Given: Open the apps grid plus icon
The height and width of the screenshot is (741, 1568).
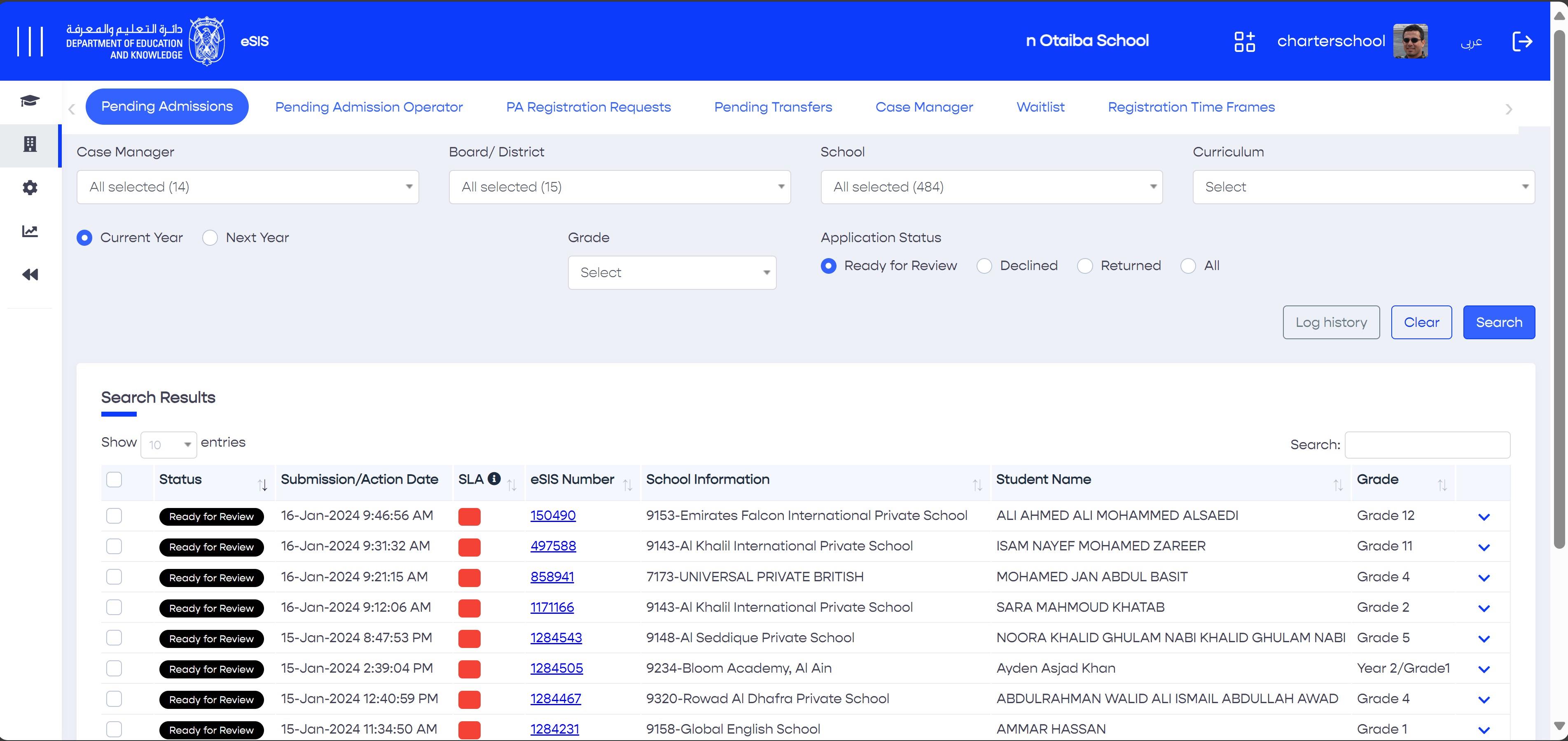Looking at the screenshot, I should (1244, 41).
